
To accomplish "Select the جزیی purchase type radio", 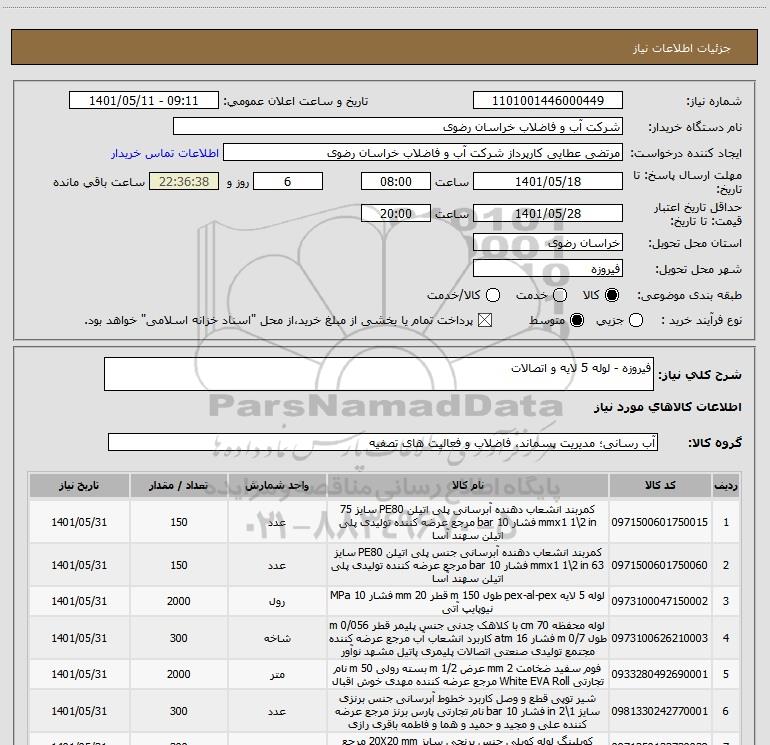I will [x=635, y=320].
